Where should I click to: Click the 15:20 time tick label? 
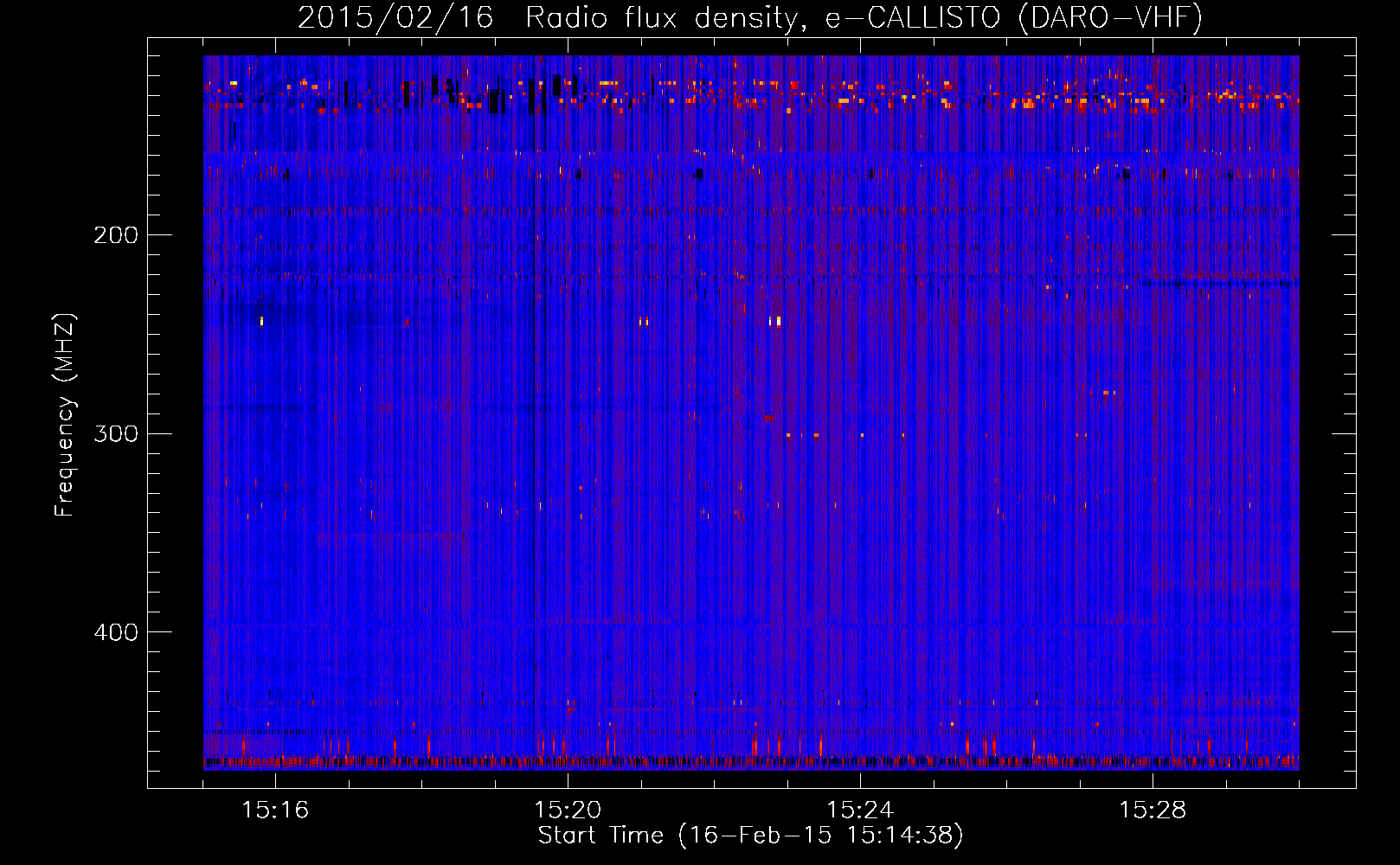(x=568, y=811)
